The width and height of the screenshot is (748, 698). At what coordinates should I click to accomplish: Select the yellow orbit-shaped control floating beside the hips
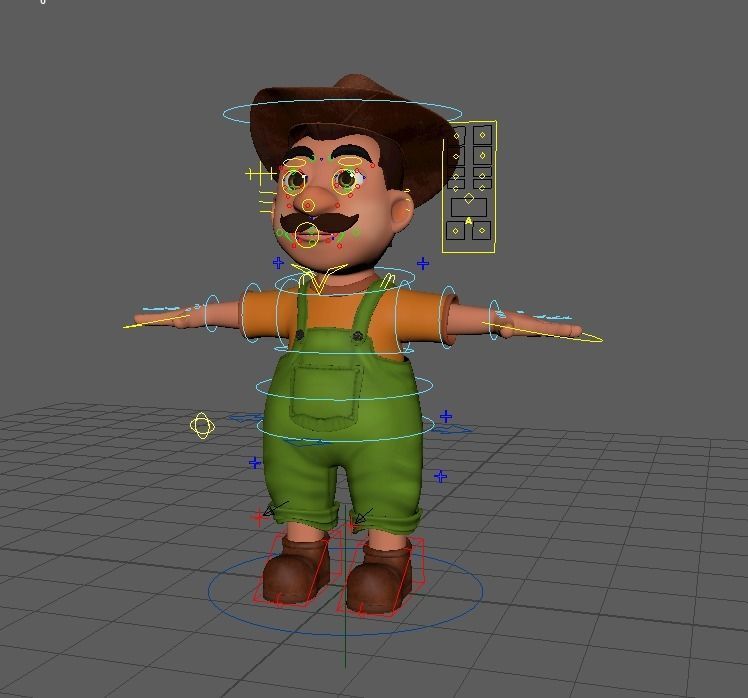202,426
